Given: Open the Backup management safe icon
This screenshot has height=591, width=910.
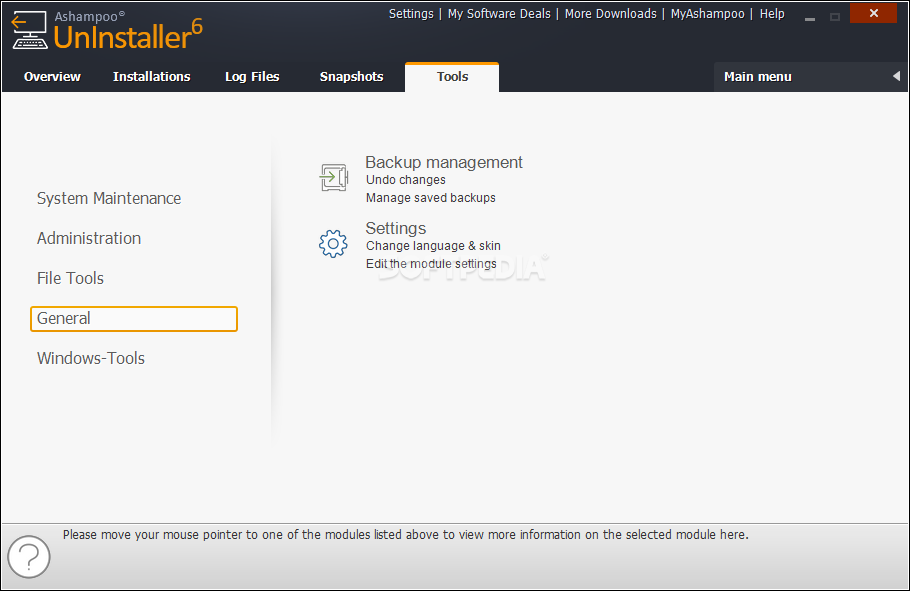Looking at the screenshot, I should 334,178.
